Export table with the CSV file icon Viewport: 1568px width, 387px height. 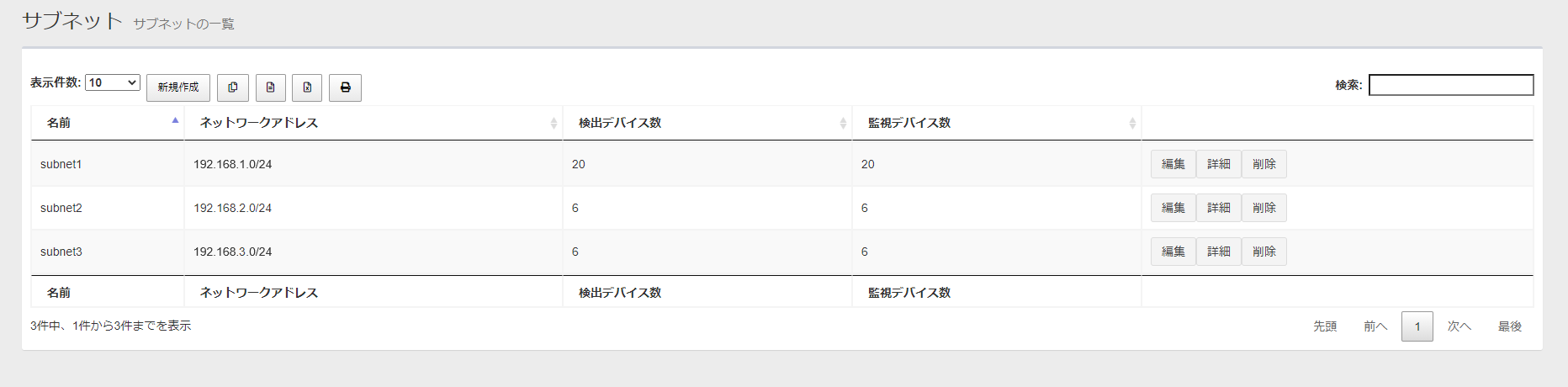click(x=270, y=87)
